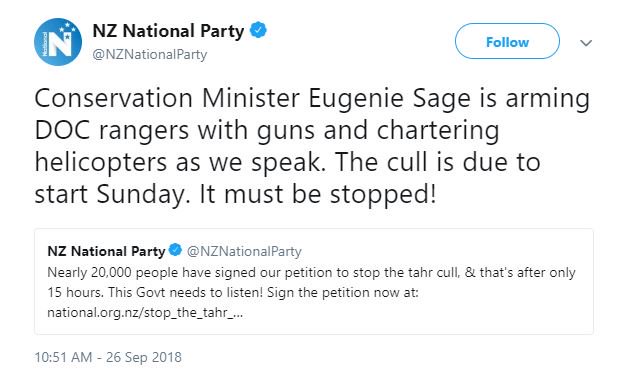This screenshot has height=379, width=626.
Task: Click the white N letter in the logo
Action: (x=59, y=43)
